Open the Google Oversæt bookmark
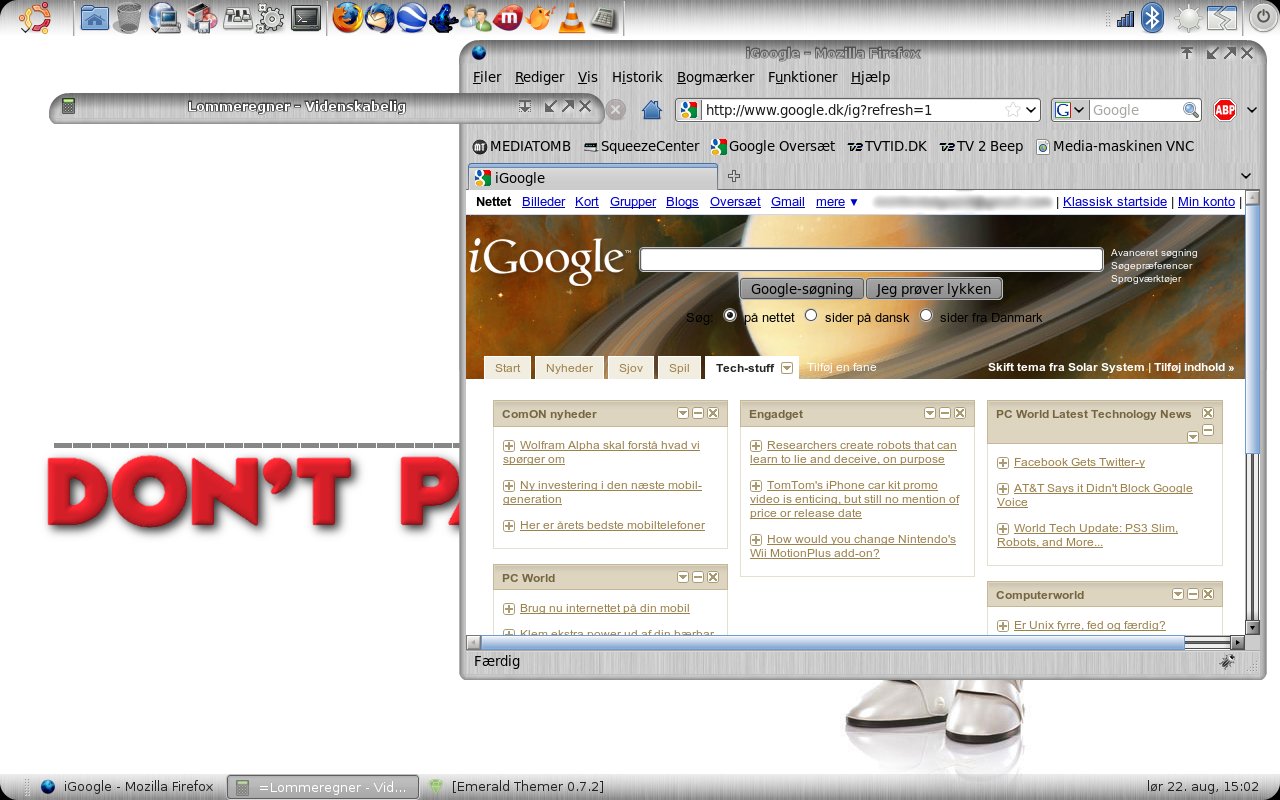This screenshot has height=800, width=1280. coord(773,146)
